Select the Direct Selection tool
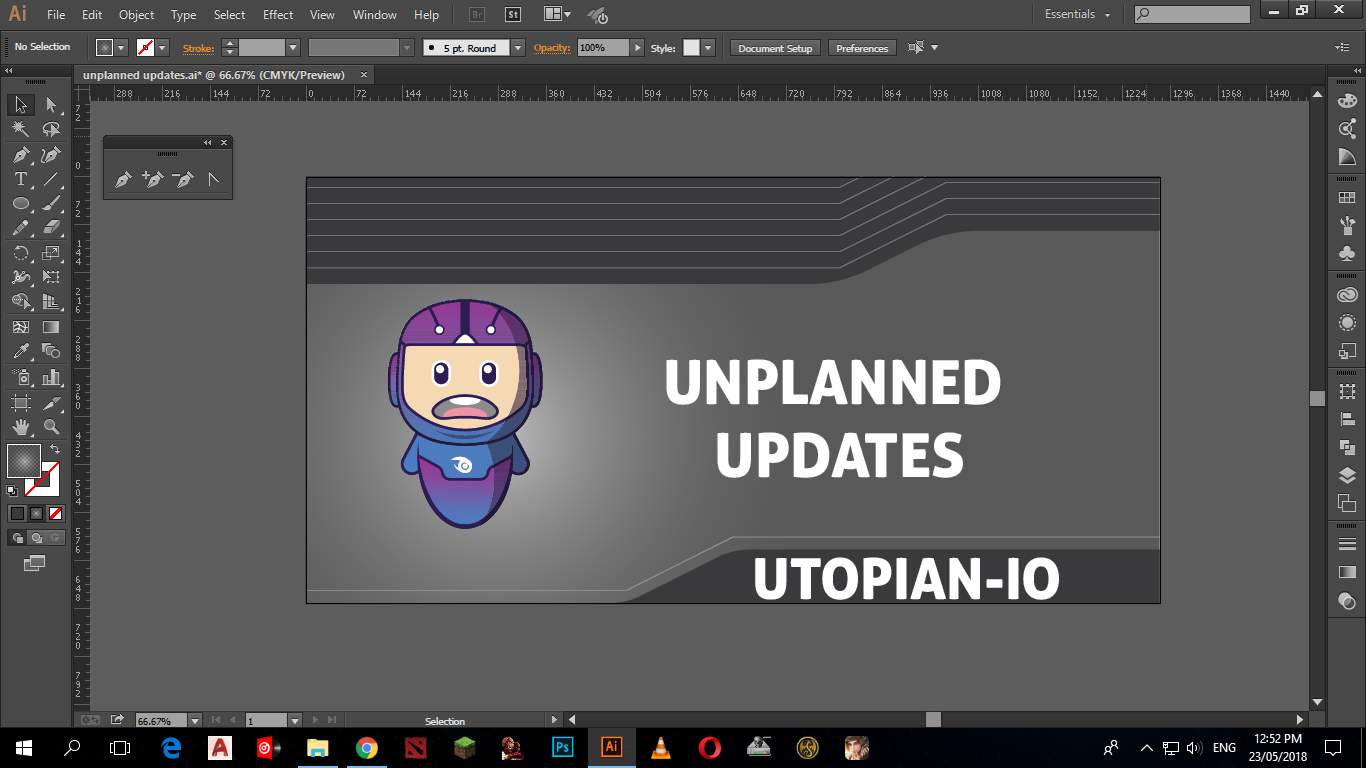This screenshot has width=1366, height=768. [x=51, y=104]
